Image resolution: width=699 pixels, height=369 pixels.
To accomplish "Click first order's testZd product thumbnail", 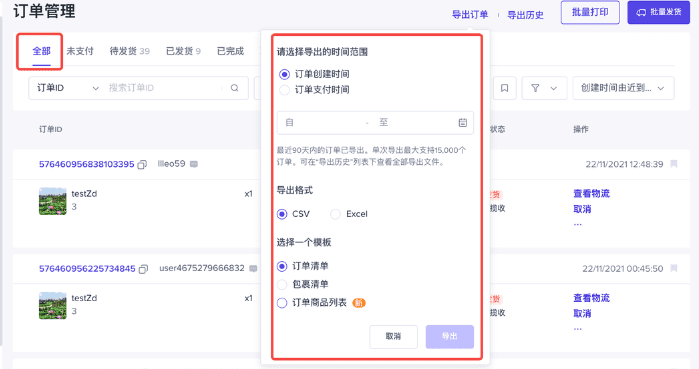I will 53,201.
